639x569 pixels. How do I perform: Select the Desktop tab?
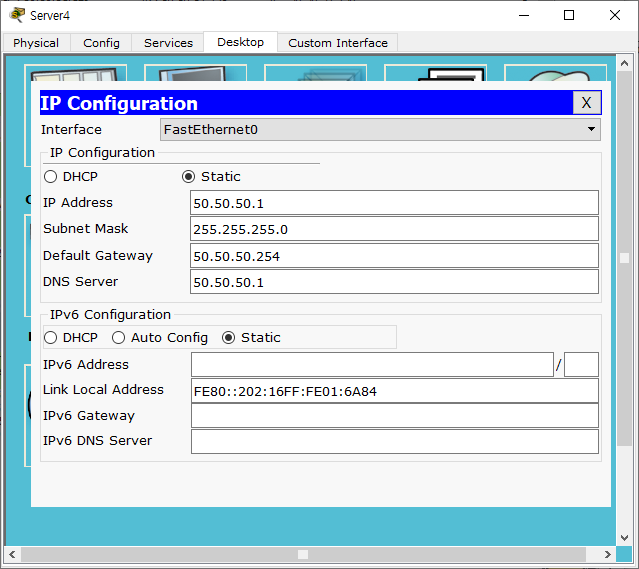coord(240,42)
